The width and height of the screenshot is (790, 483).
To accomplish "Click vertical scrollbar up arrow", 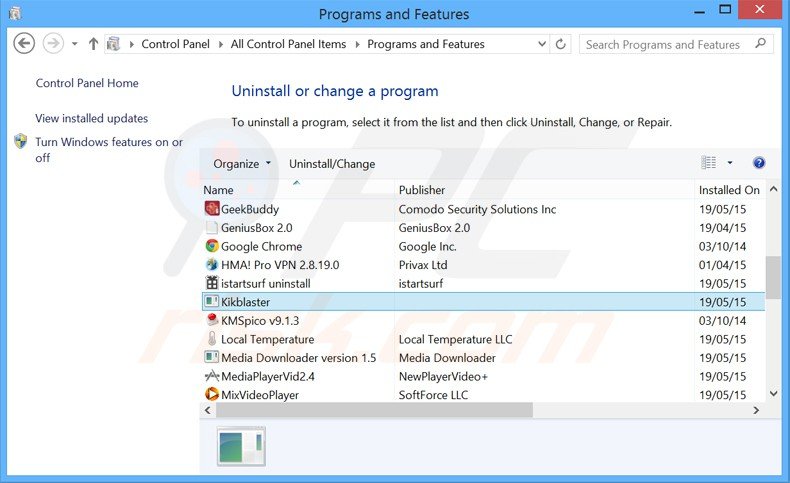I will click(x=774, y=189).
